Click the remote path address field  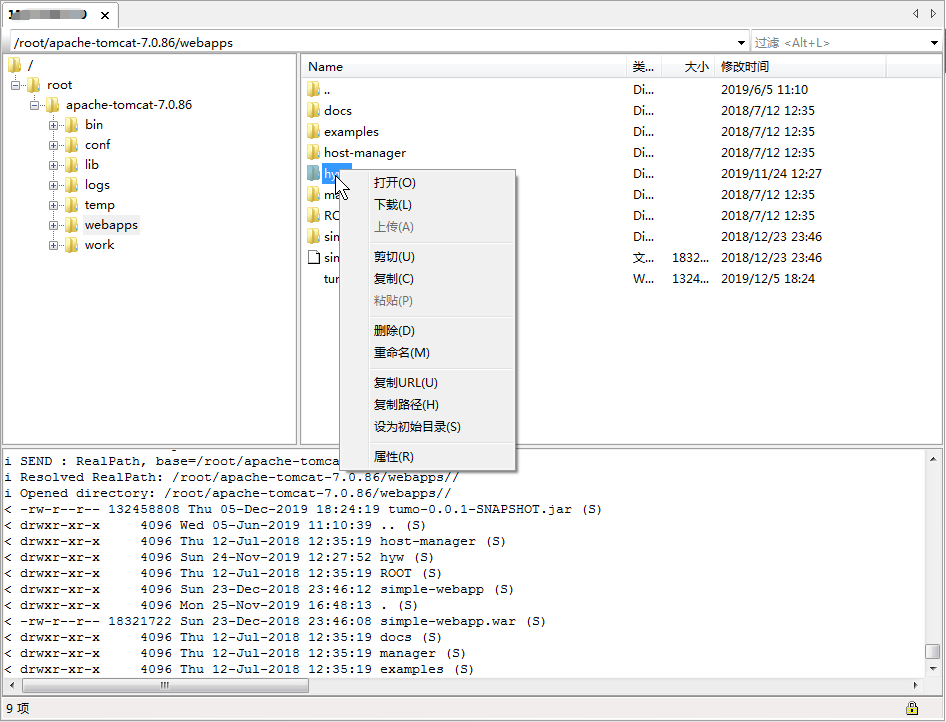pos(373,43)
